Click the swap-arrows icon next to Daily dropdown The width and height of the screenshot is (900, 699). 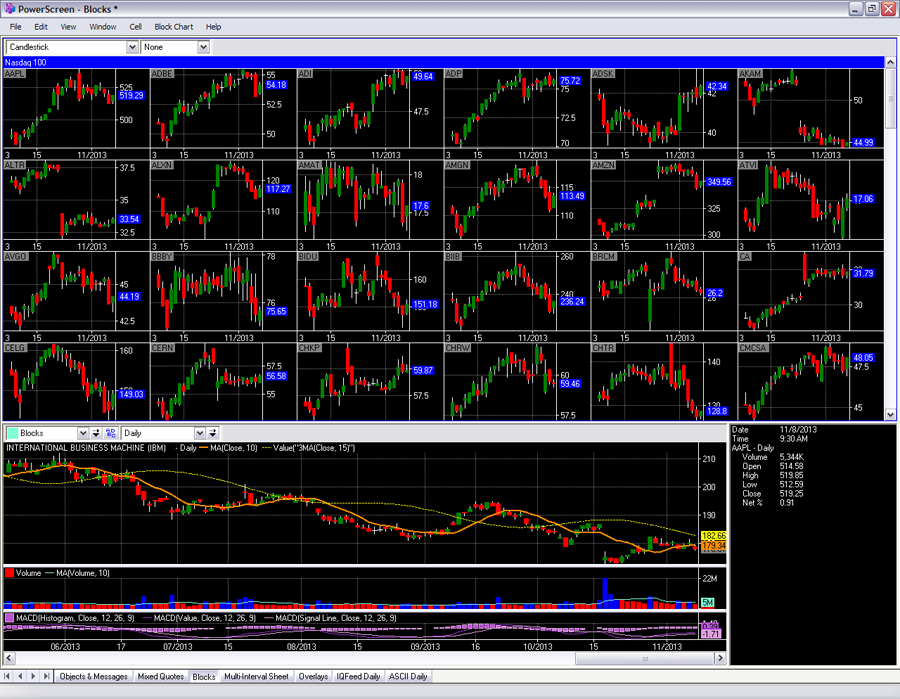(x=212, y=433)
